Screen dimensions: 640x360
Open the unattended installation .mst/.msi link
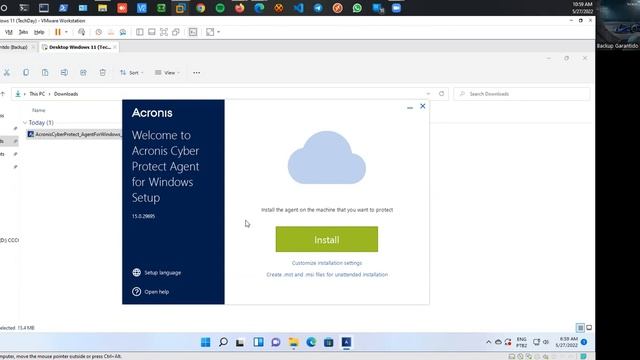click(327, 275)
